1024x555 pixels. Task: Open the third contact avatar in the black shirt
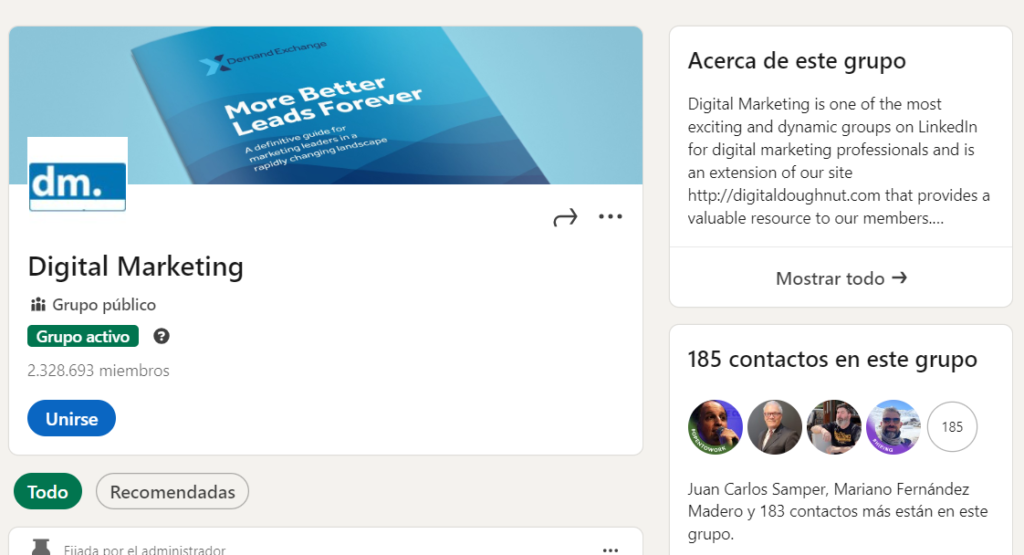point(834,427)
